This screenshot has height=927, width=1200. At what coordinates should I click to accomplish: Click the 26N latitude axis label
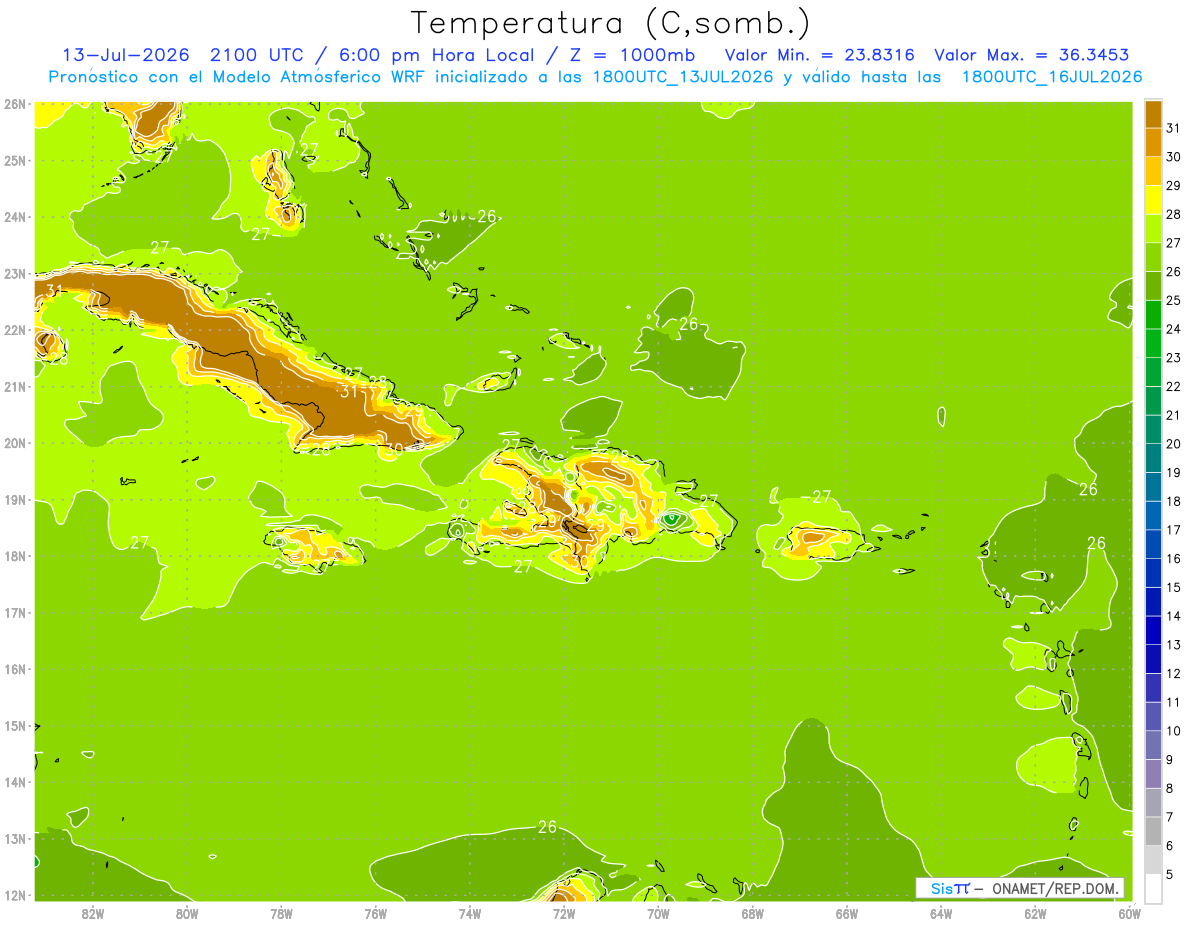14,104
